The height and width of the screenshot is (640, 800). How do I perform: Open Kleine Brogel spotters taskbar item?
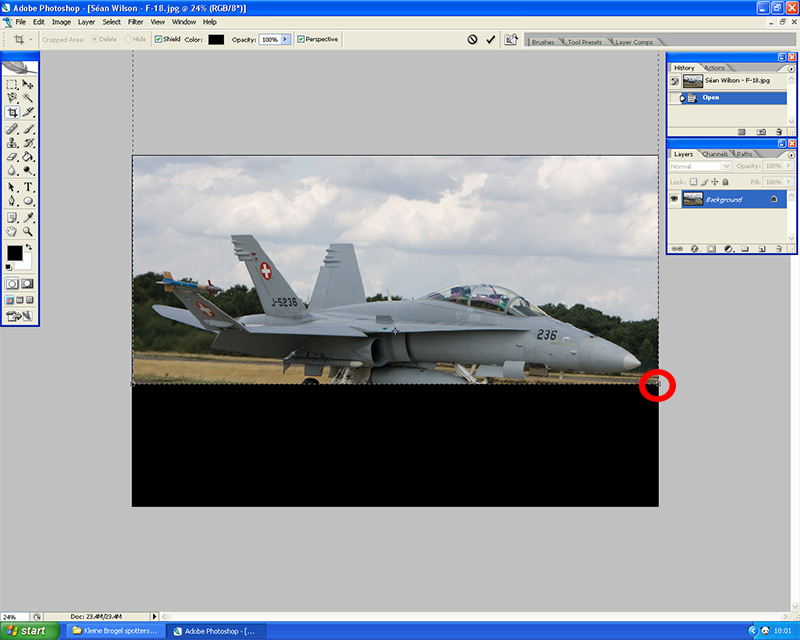(115, 631)
